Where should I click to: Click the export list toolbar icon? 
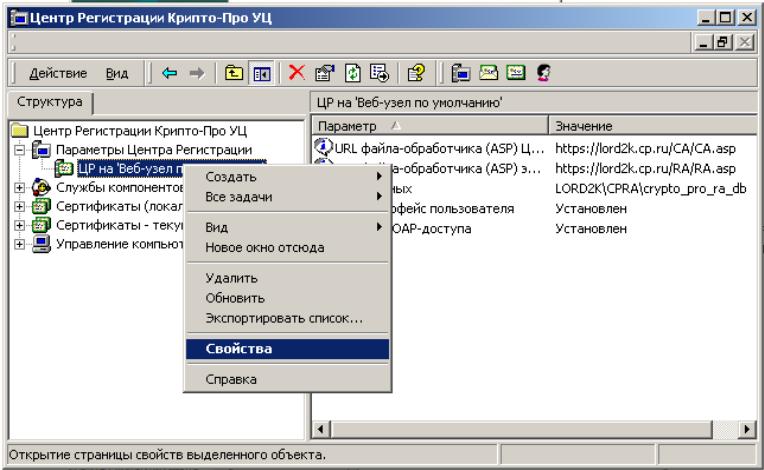tap(379, 73)
